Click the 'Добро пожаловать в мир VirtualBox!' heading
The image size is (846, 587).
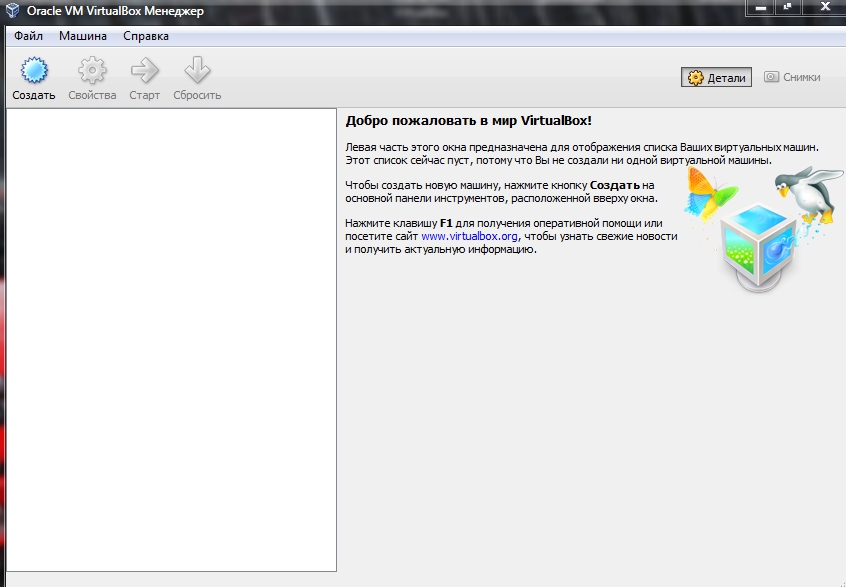(x=475, y=120)
